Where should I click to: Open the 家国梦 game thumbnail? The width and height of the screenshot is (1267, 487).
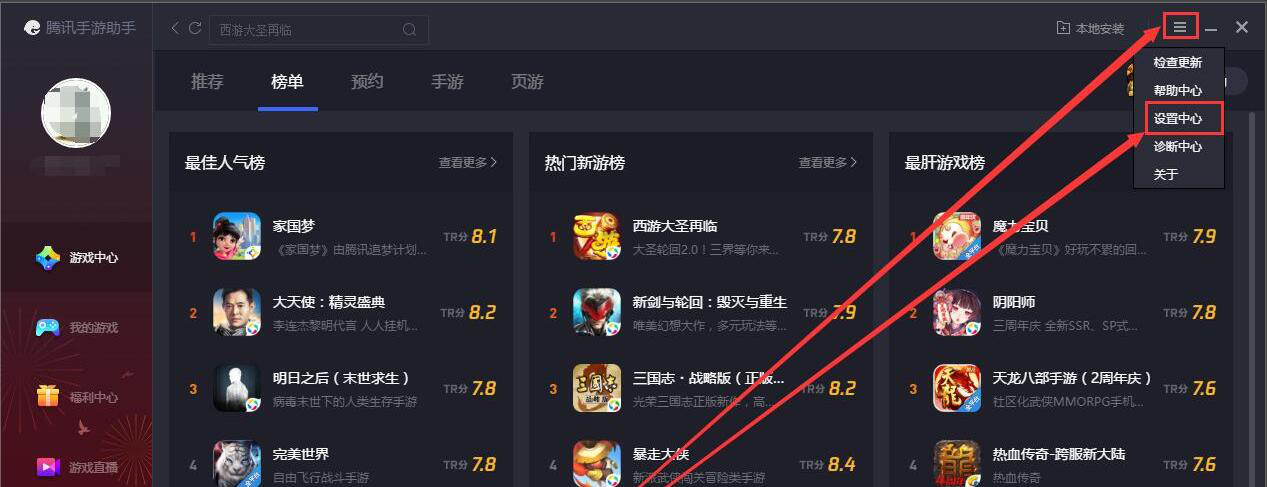pyautogui.click(x=237, y=236)
